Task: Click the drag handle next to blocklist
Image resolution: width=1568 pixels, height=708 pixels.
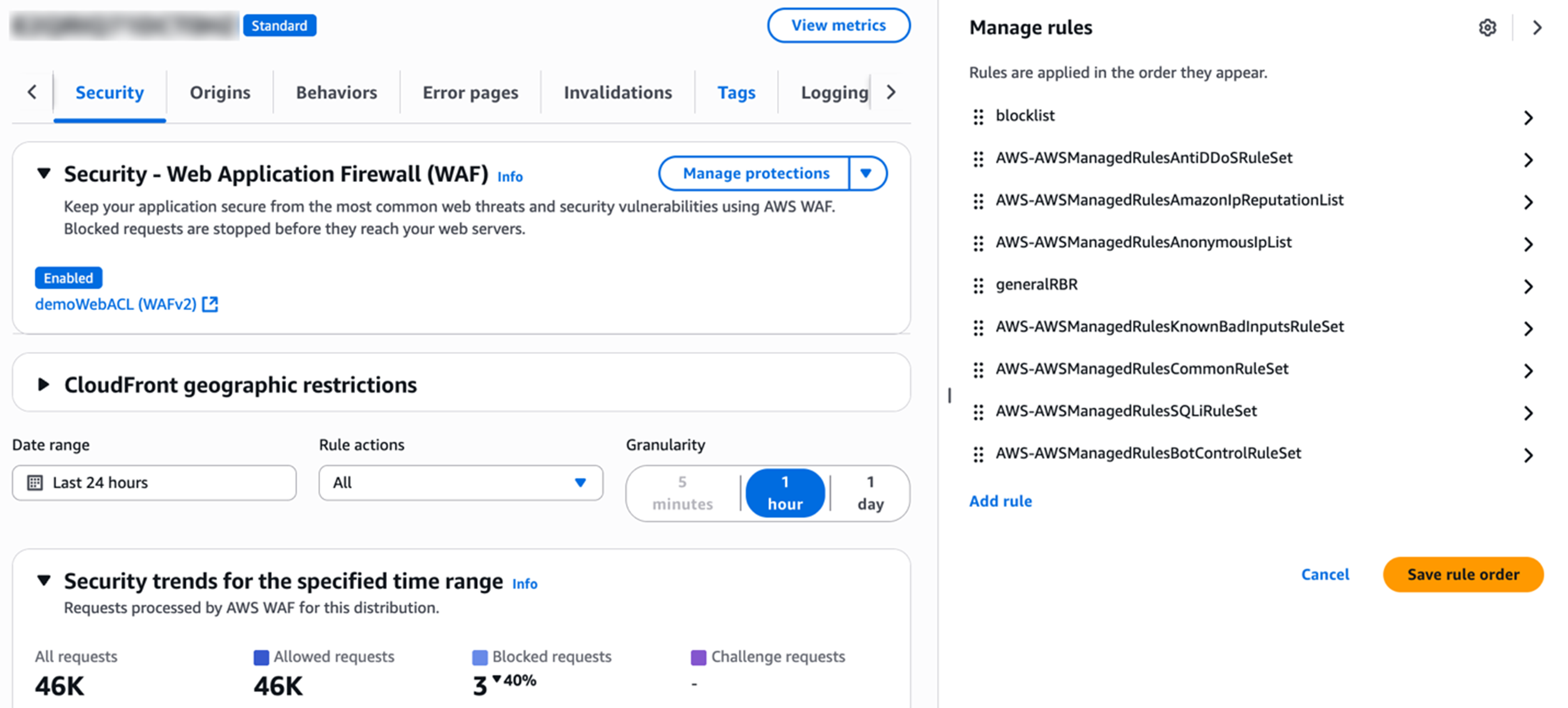Action: tap(978, 117)
